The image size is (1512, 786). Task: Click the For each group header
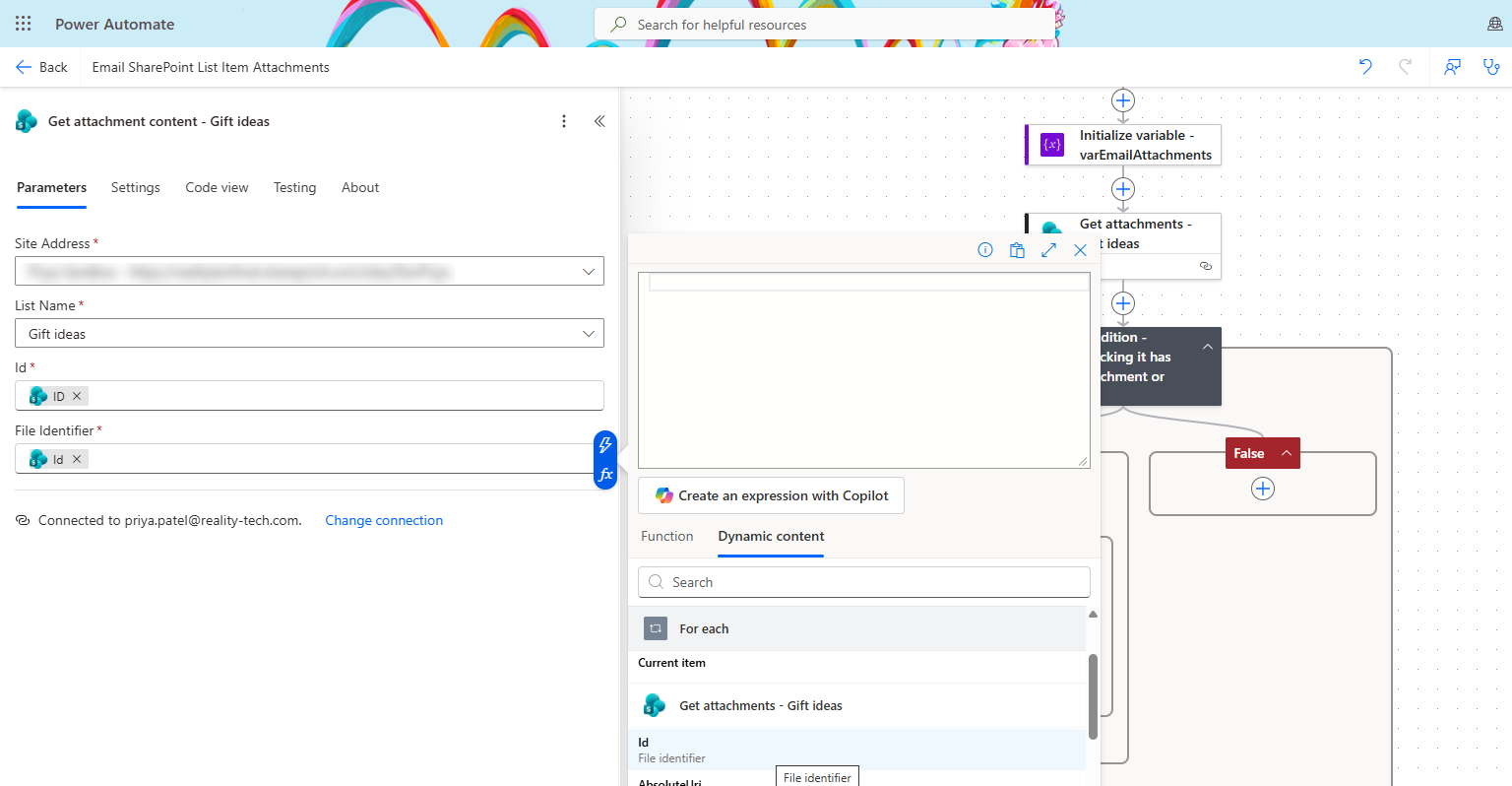(857, 628)
